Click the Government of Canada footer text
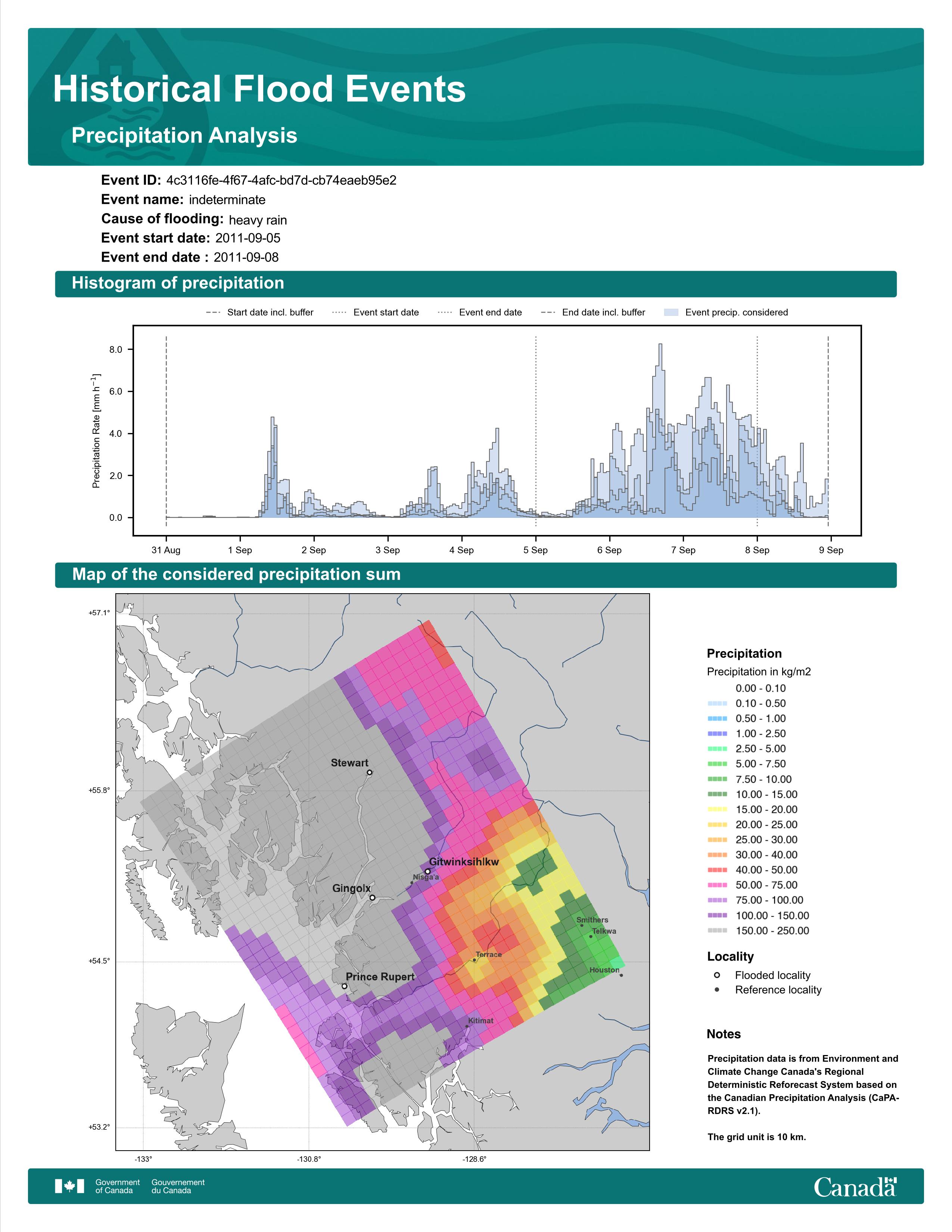952x1232 pixels. click(x=118, y=1186)
